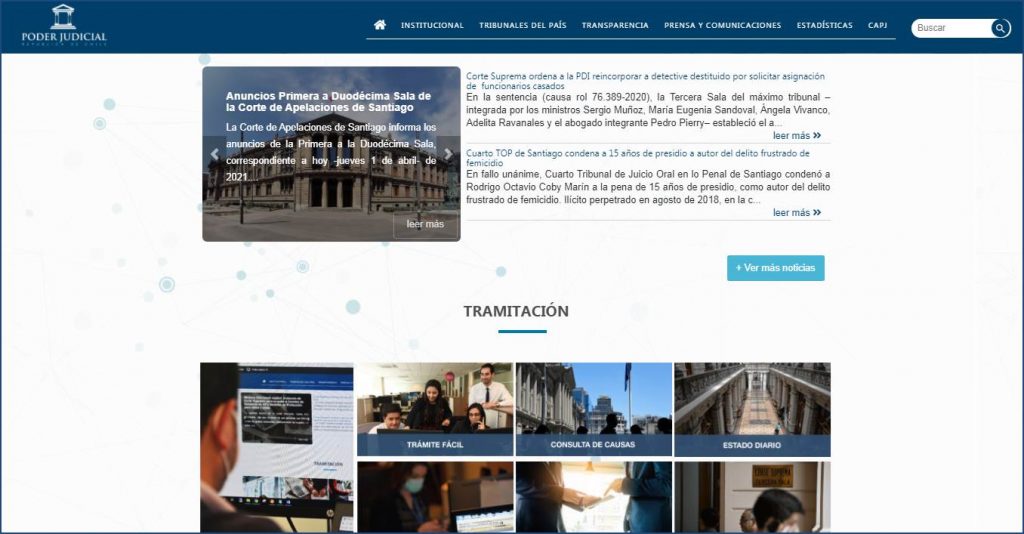The image size is (1024, 534).
Task: Click tile showing people with tablet
Action: point(594,497)
